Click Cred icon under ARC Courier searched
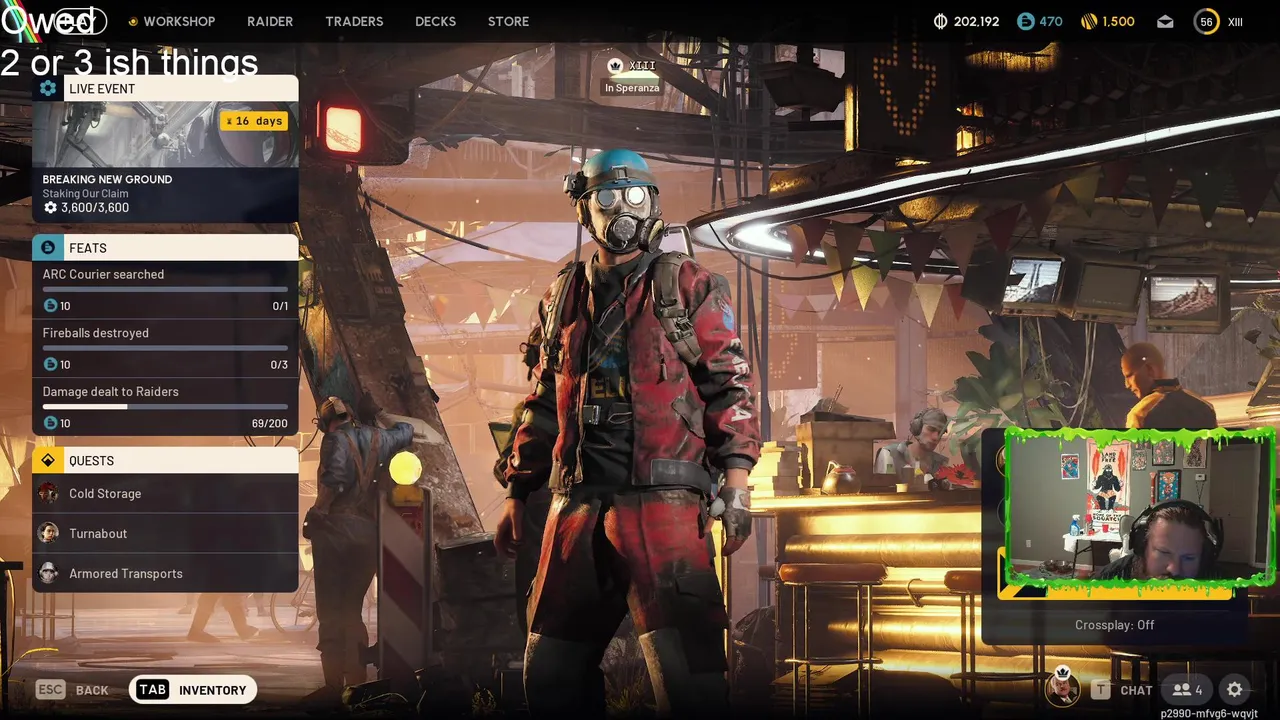 50,306
